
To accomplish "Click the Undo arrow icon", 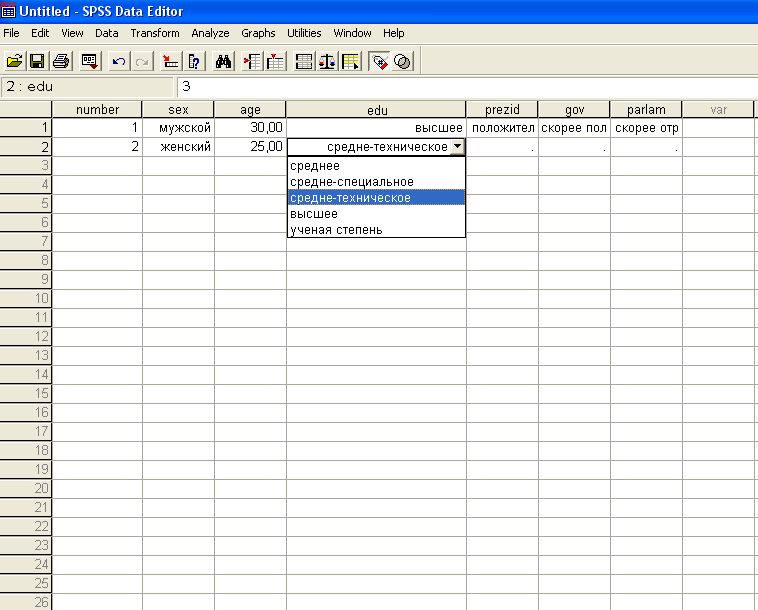I will (118, 61).
